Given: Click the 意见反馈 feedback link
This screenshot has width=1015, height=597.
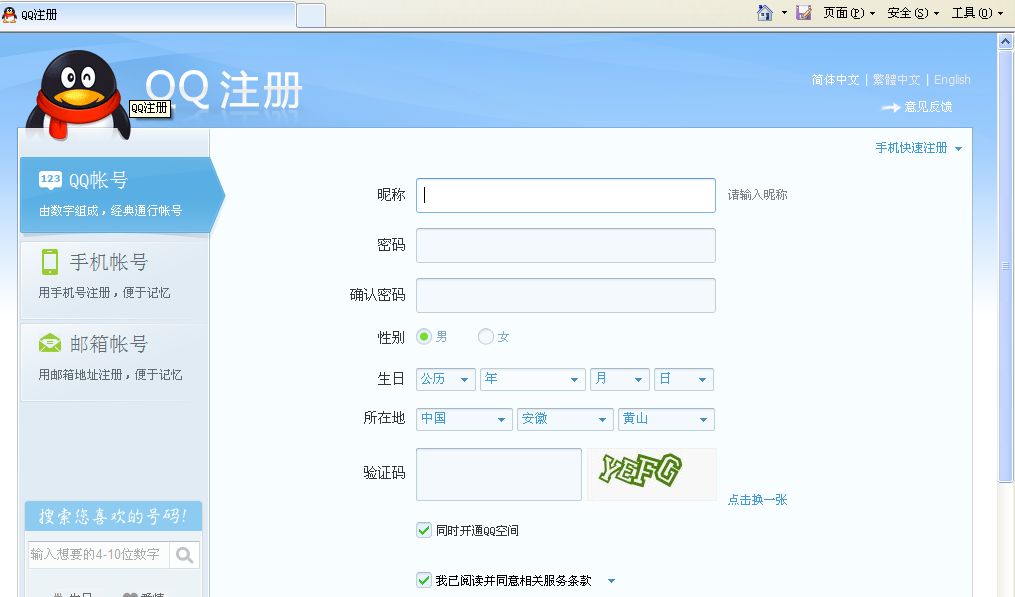Looking at the screenshot, I should point(928,107).
